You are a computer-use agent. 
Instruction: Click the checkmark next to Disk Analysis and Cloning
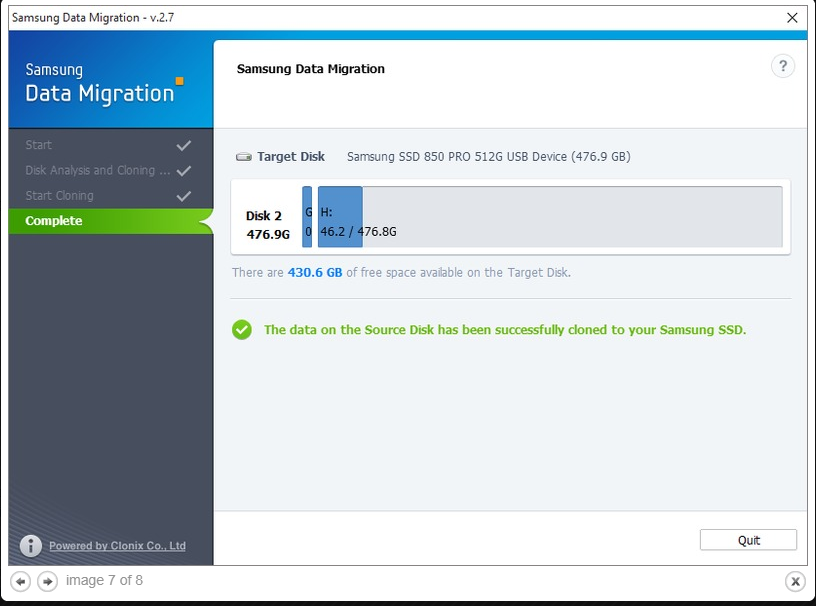[x=184, y=171]
